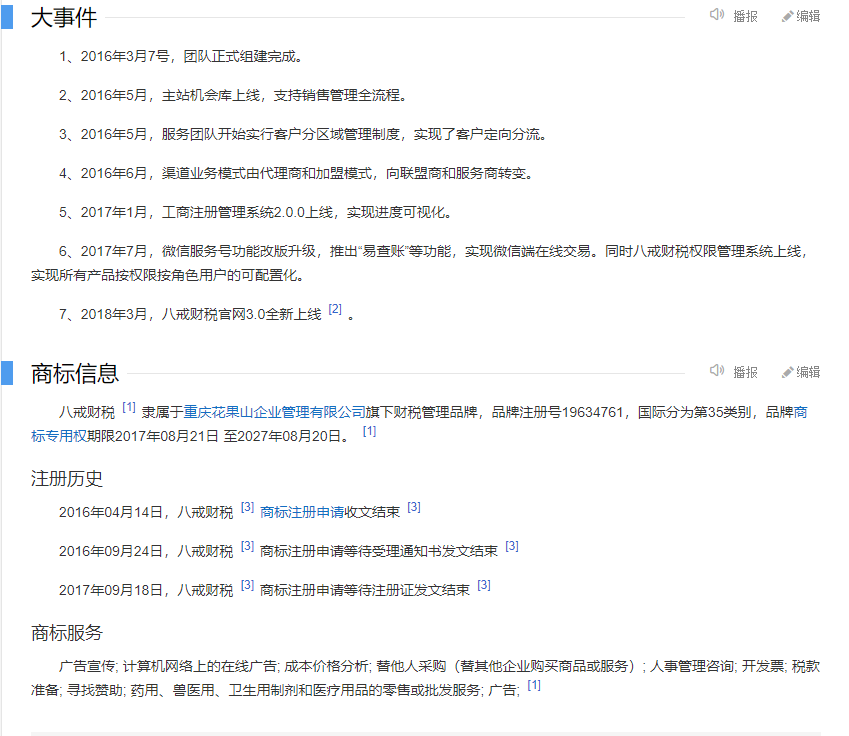Open reference [1] after 2027年08月20日
Viewport: 849px width, 736px height.
pos(369,431)
